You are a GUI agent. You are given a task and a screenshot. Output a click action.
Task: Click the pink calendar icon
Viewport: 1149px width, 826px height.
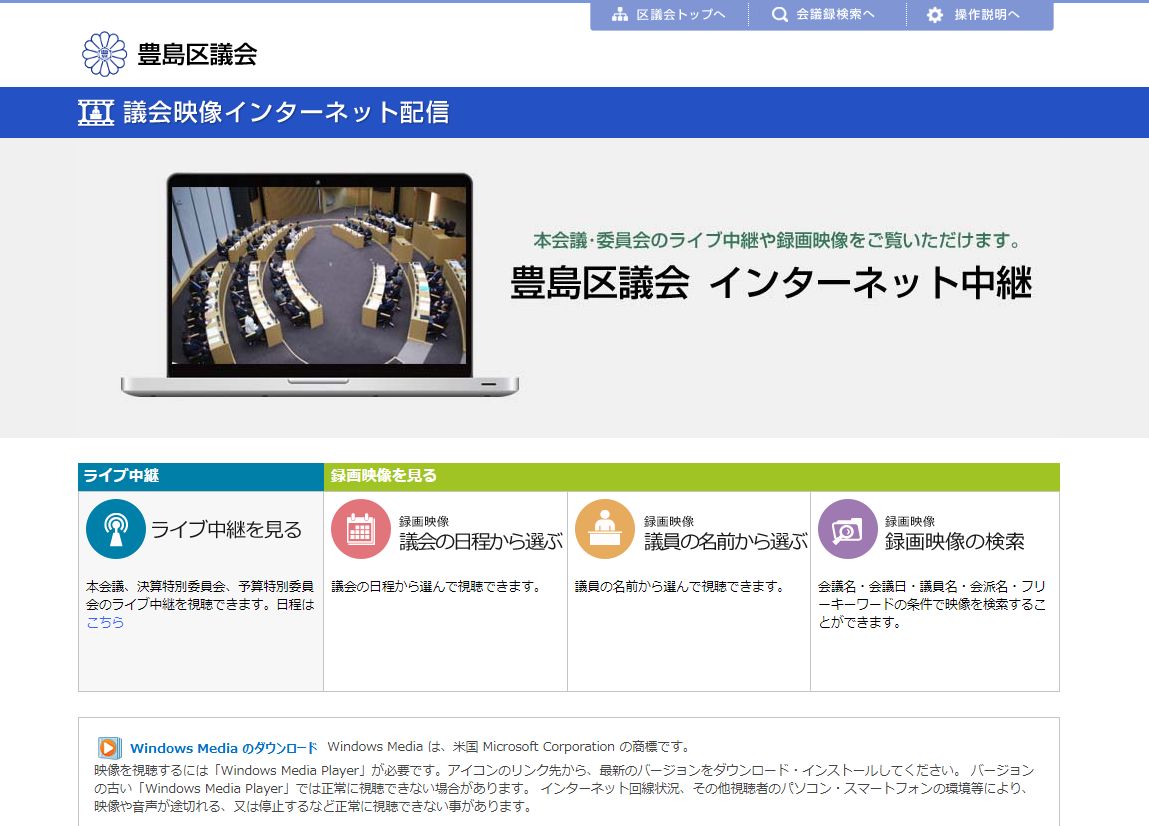pos(361,529)
